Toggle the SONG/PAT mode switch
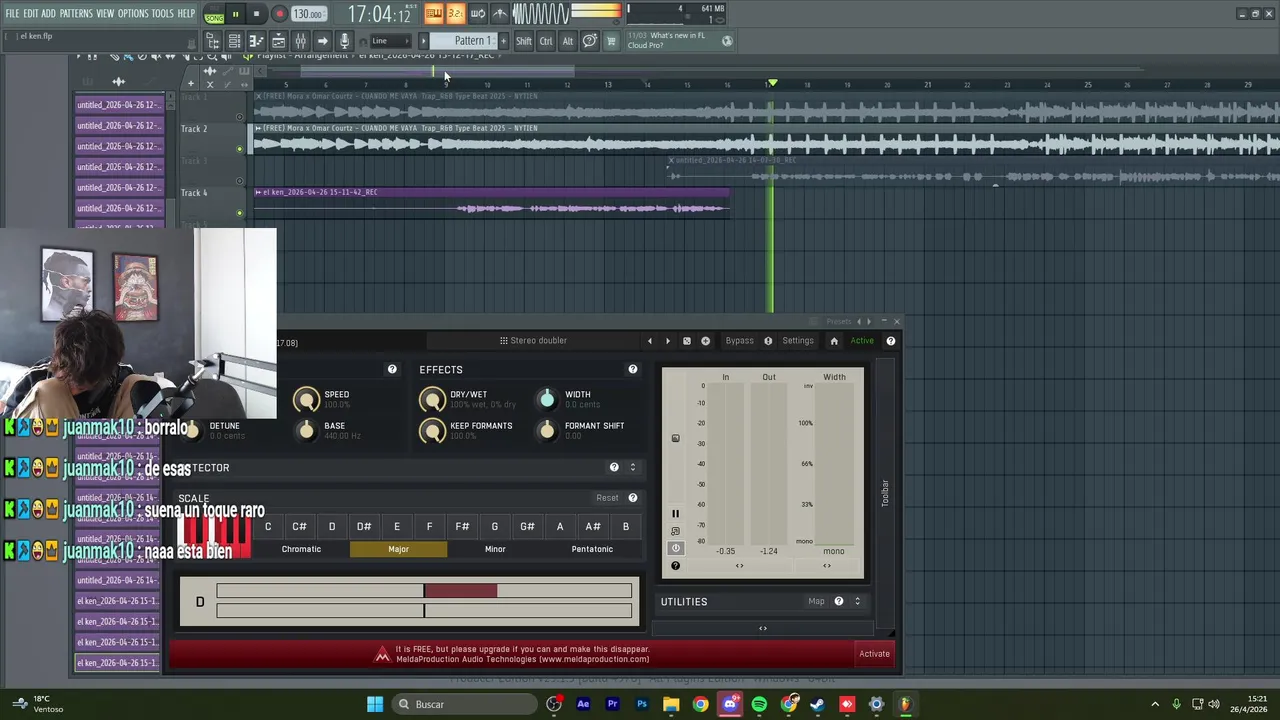This screenshot has width=1280, height=720. tap(214, 15)
